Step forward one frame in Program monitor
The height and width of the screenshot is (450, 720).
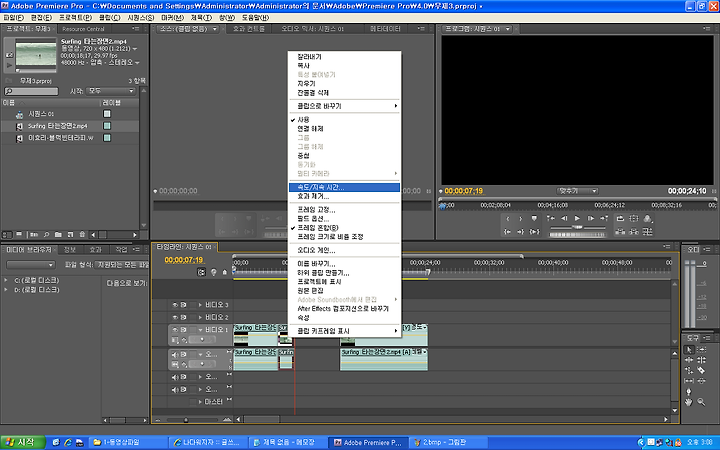tap(591, 219)
